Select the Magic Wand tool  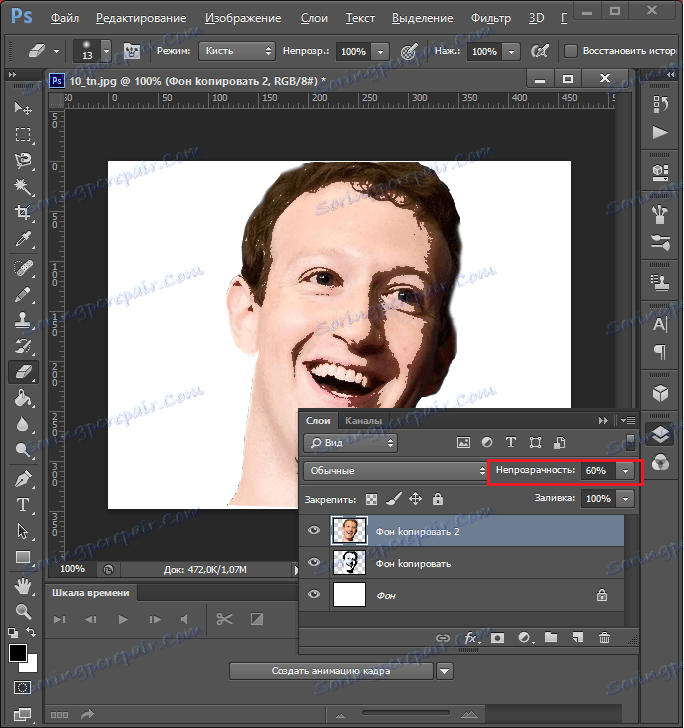23,187
